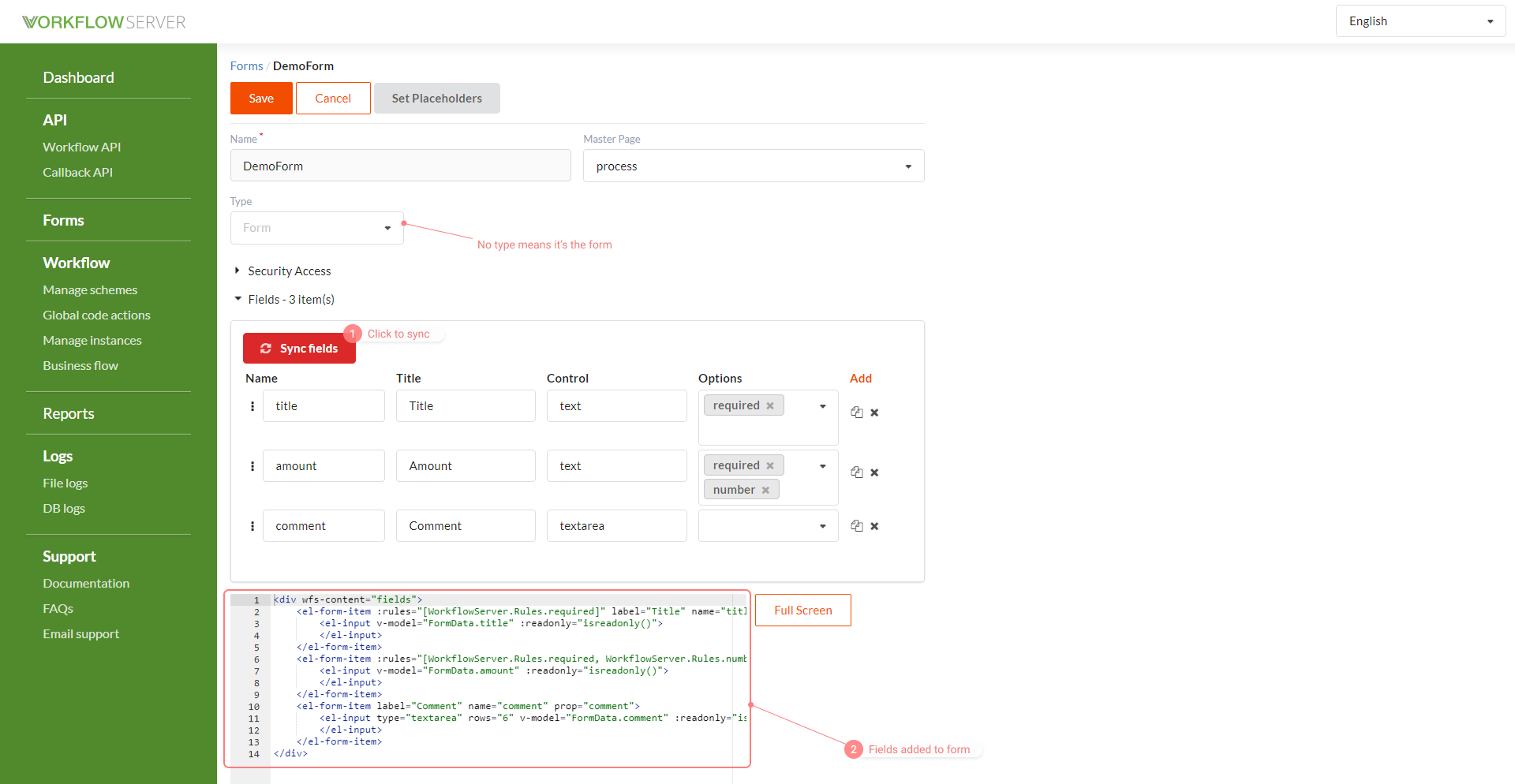Screen dimensions: 1515x784
Task: Click the Save button
Action: coord(261,99)
